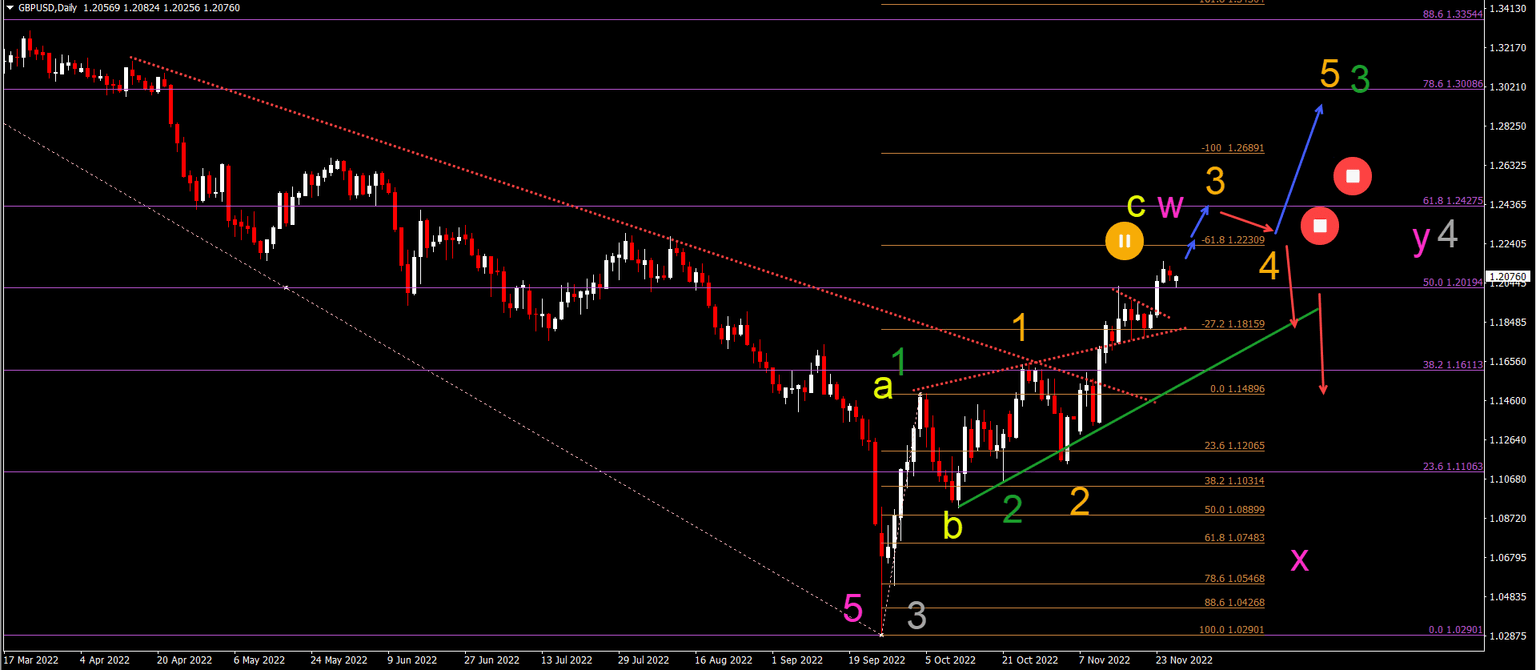
Task: Select the magenta w wave label
Action: 1170,207
